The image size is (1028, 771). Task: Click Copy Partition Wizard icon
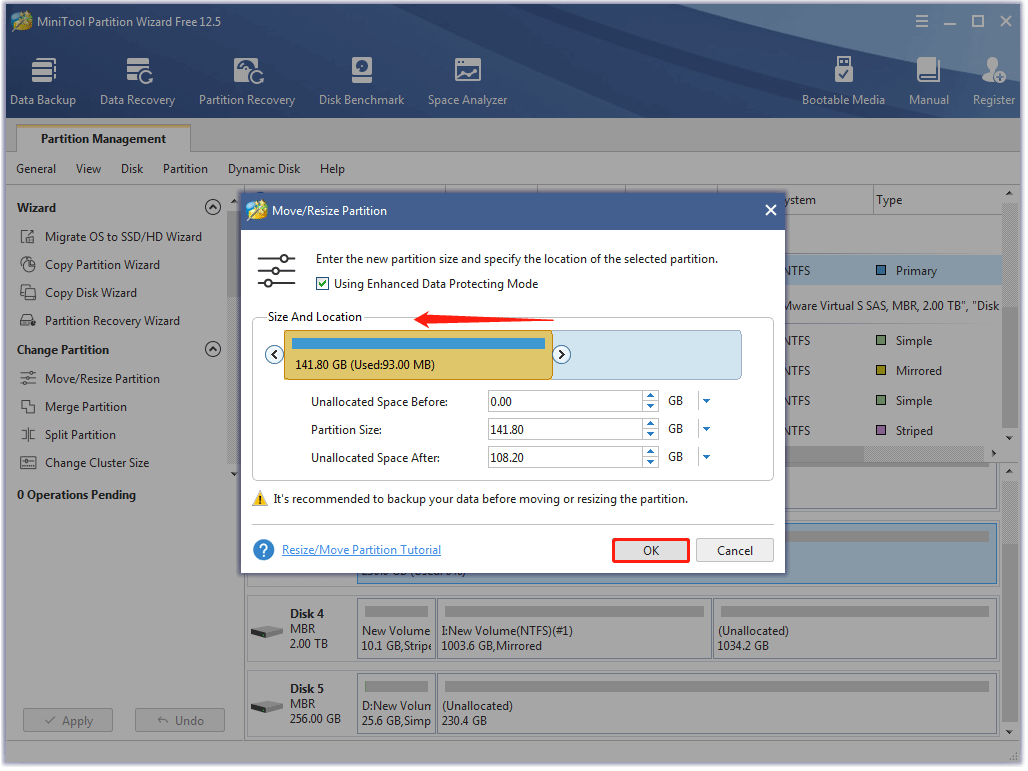(x=28, y=265)
